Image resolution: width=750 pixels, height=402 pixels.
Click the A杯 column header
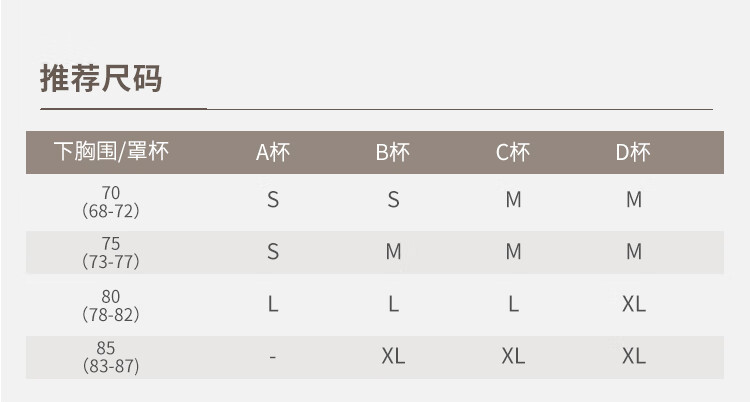click(x=273, y=153)
